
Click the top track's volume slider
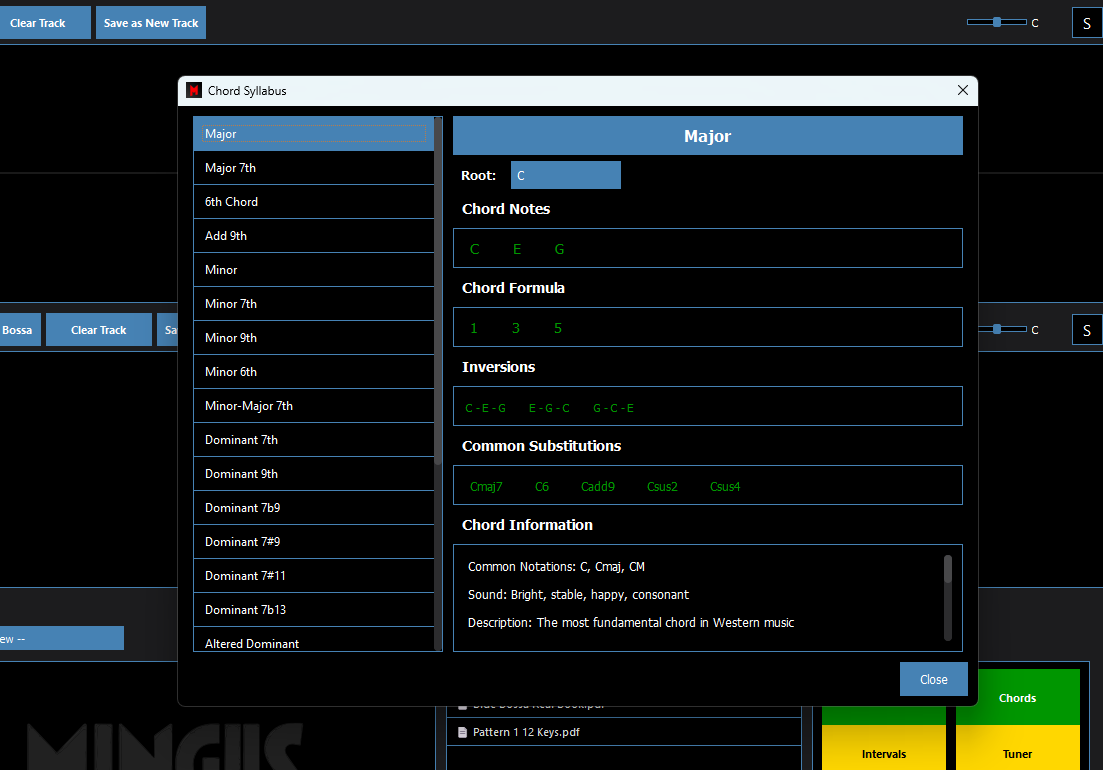[997, 22]
